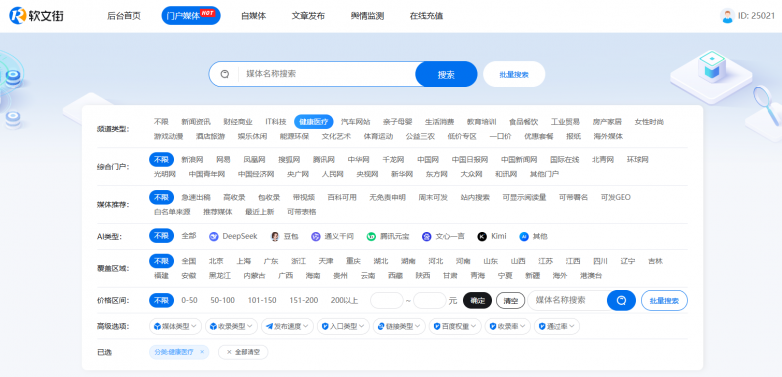Click the blue magnifier search button in price row
The height and width of the screenshot is (377, 782).
[x=621, y=300]
